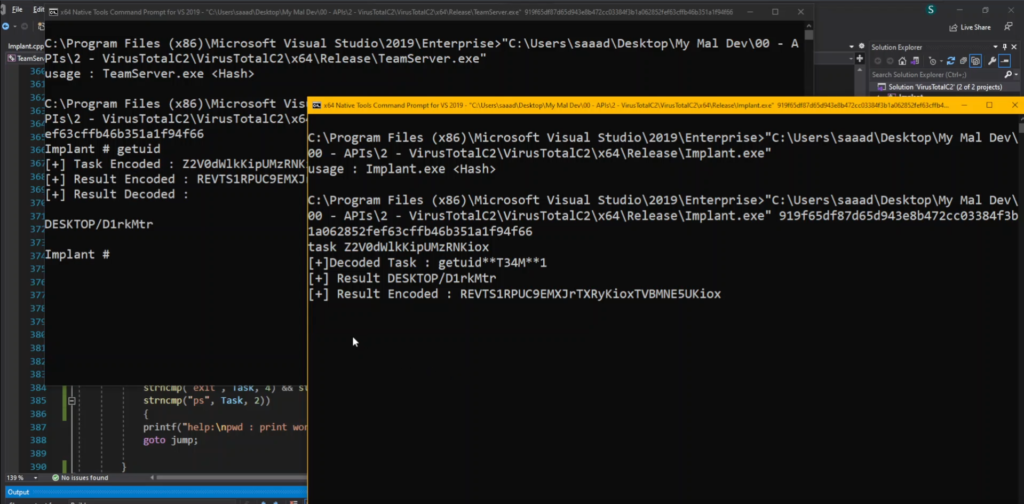Image resolution: width=1024 pixels, height=504 pixels.
Task: Click the Live Share button
Action: tap(969, 27)
